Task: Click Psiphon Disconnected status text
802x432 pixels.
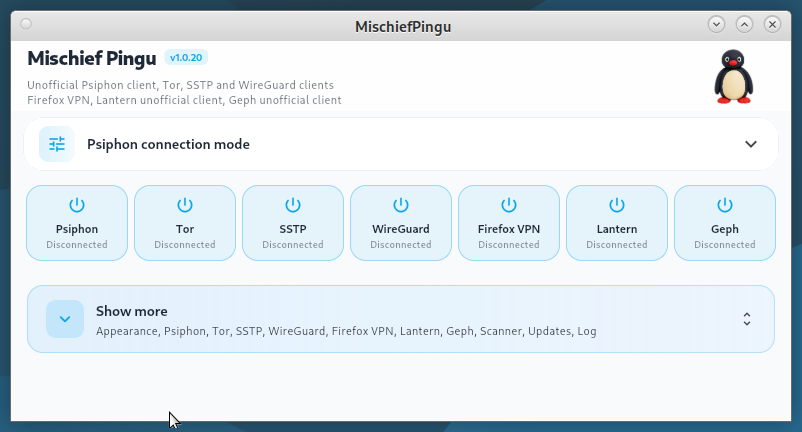Action: pos(77,244)
